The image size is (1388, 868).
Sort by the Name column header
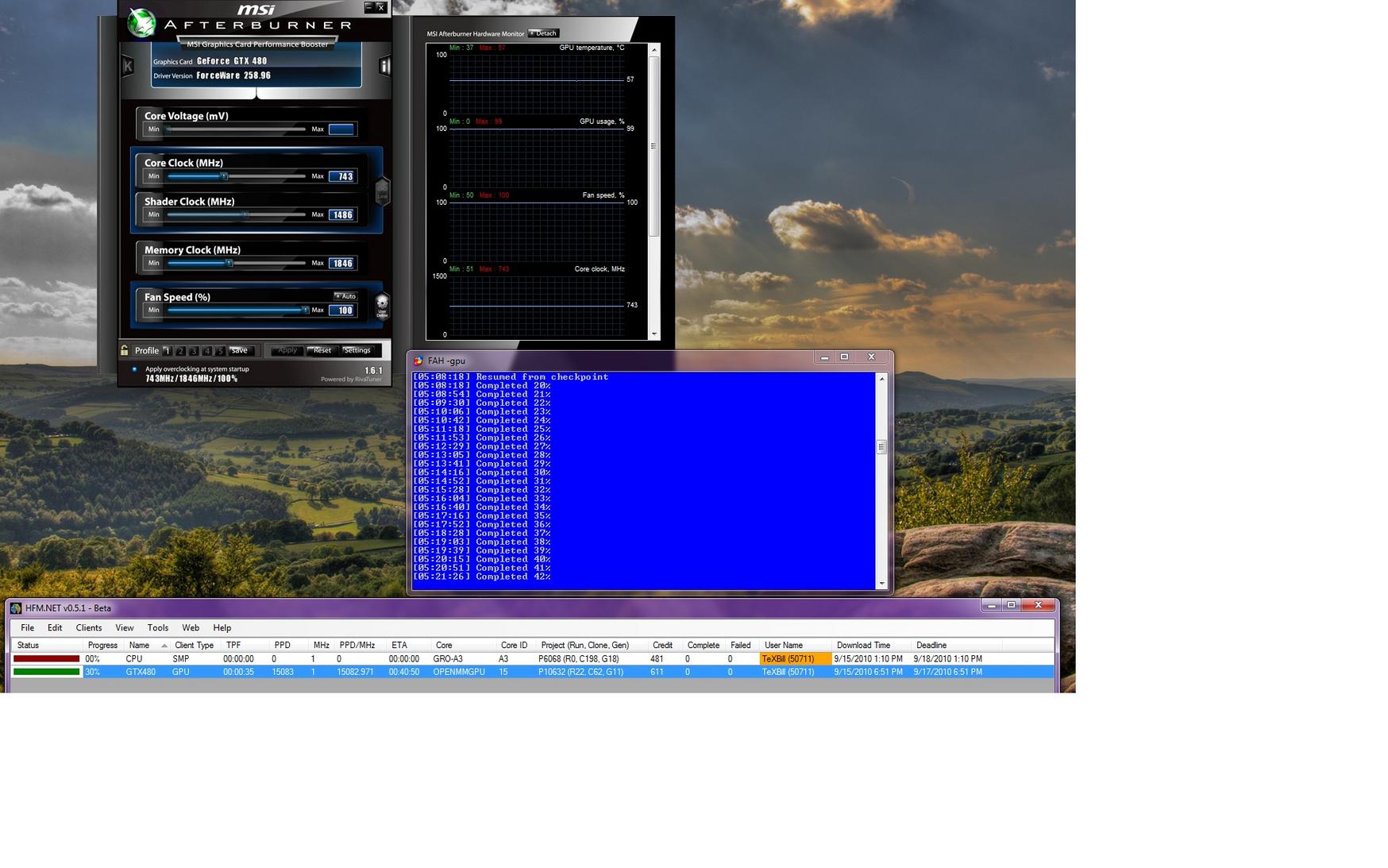tap(147, 645)
